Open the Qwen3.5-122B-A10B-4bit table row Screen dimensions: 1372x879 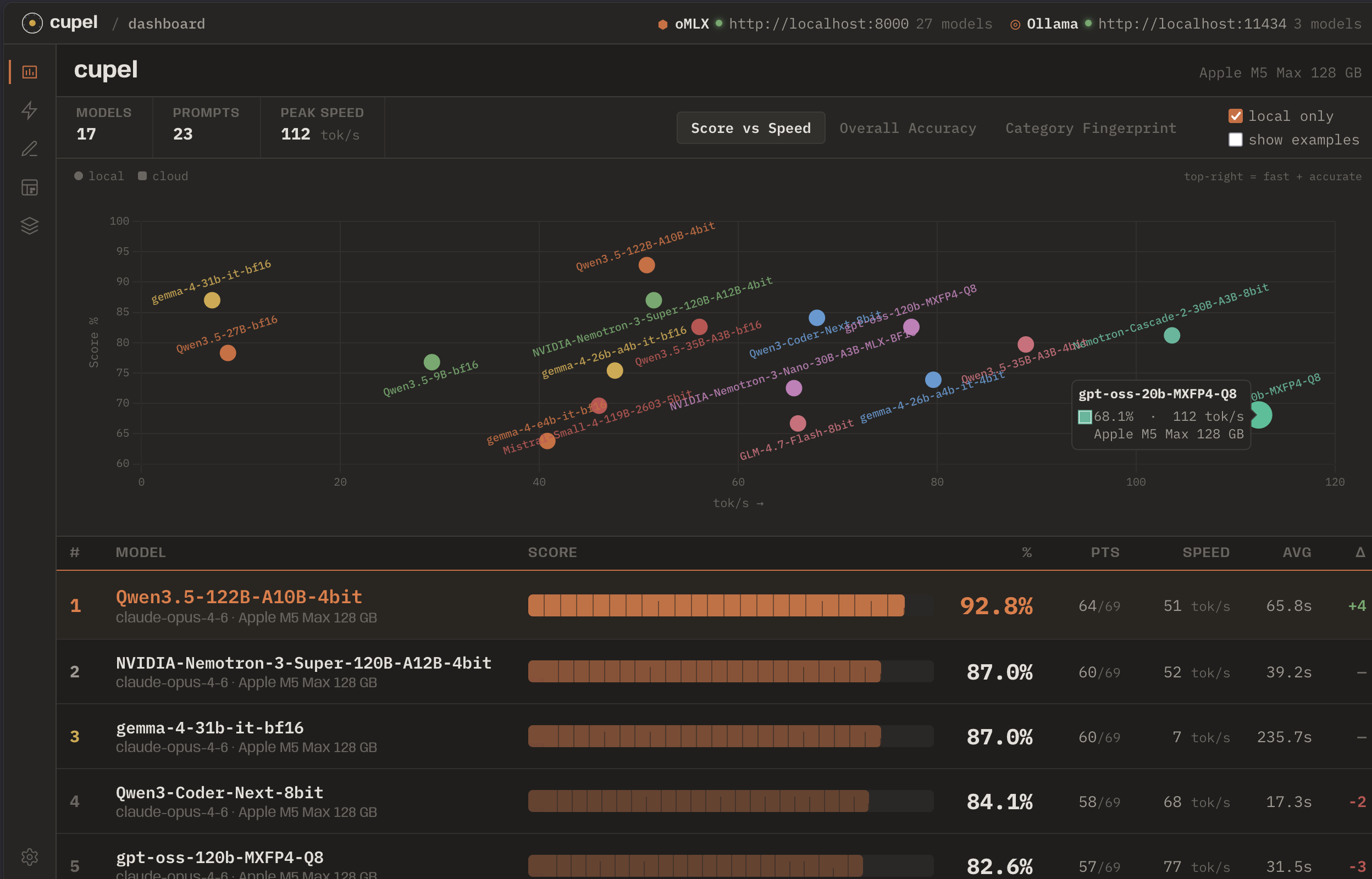point(239,597)
